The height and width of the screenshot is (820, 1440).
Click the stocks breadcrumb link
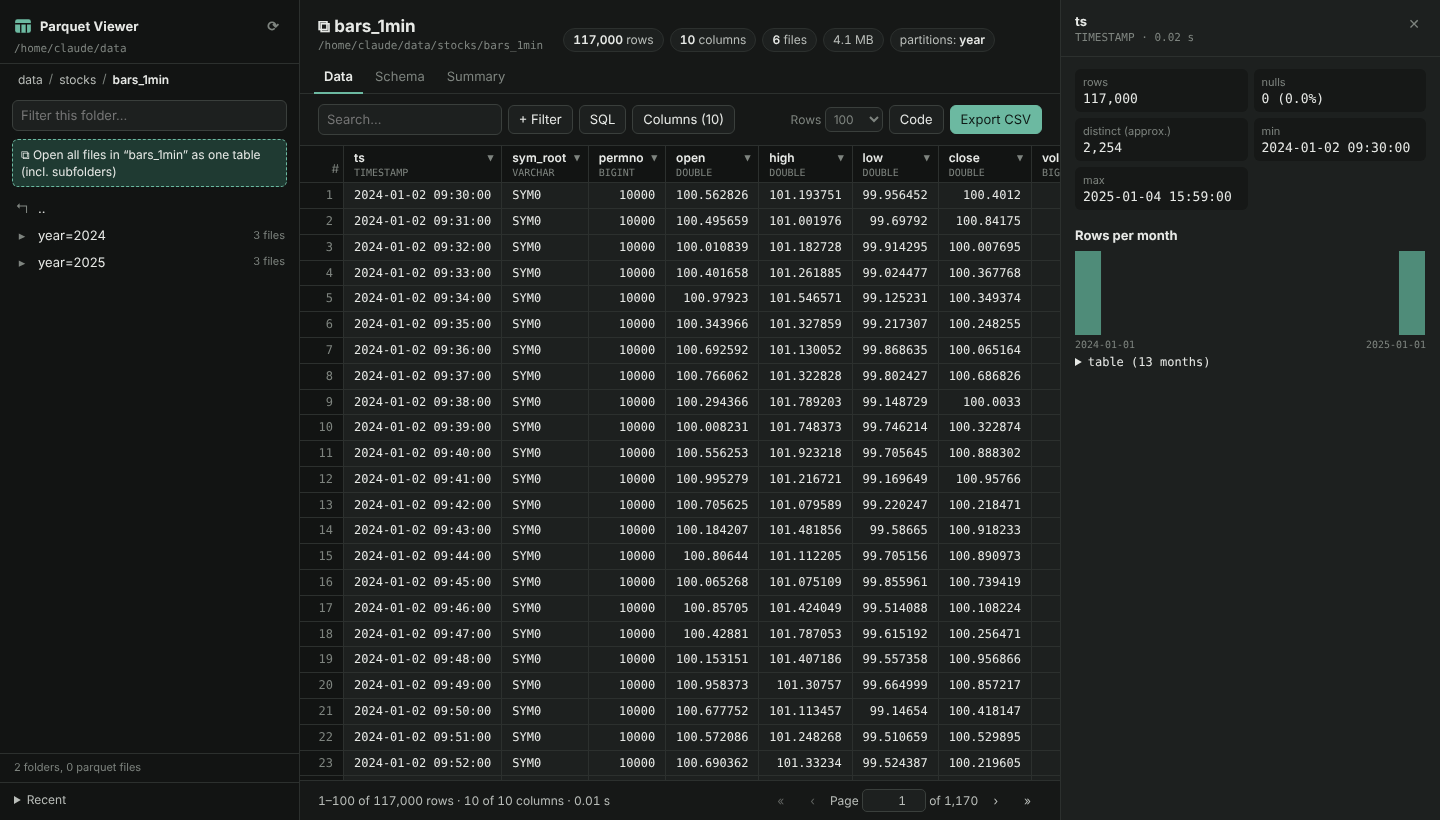pyautogui.click(x=78, y=79)
